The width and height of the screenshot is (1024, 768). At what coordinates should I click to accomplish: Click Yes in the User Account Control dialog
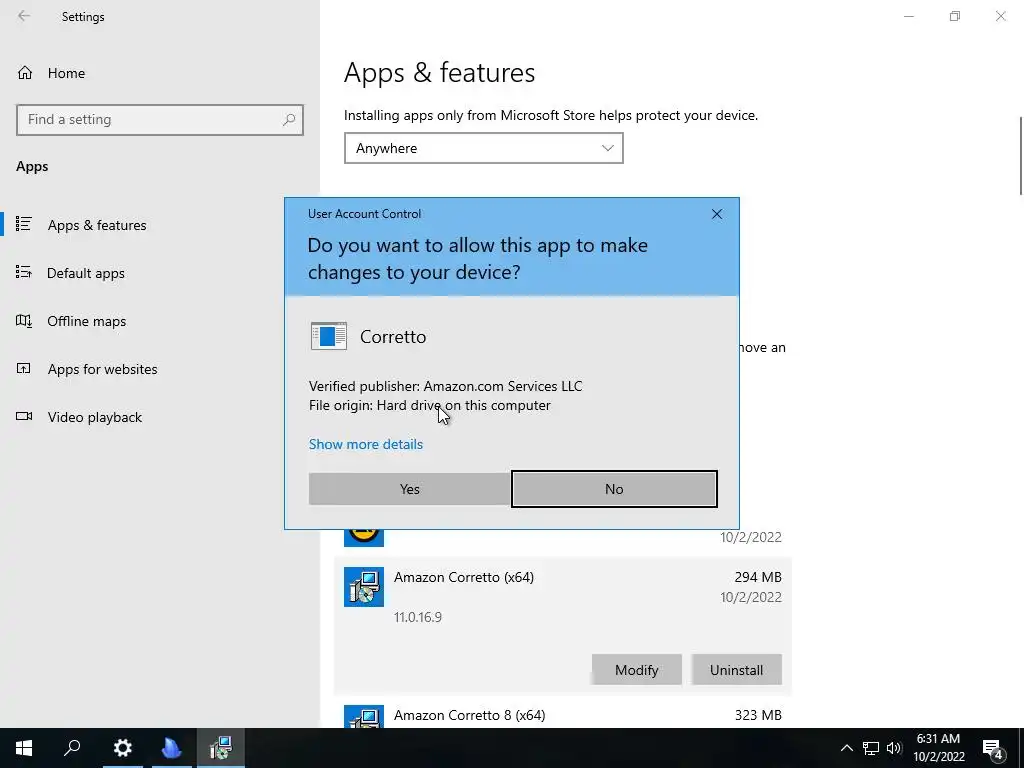pyautogui.click(x=409, y=488)
